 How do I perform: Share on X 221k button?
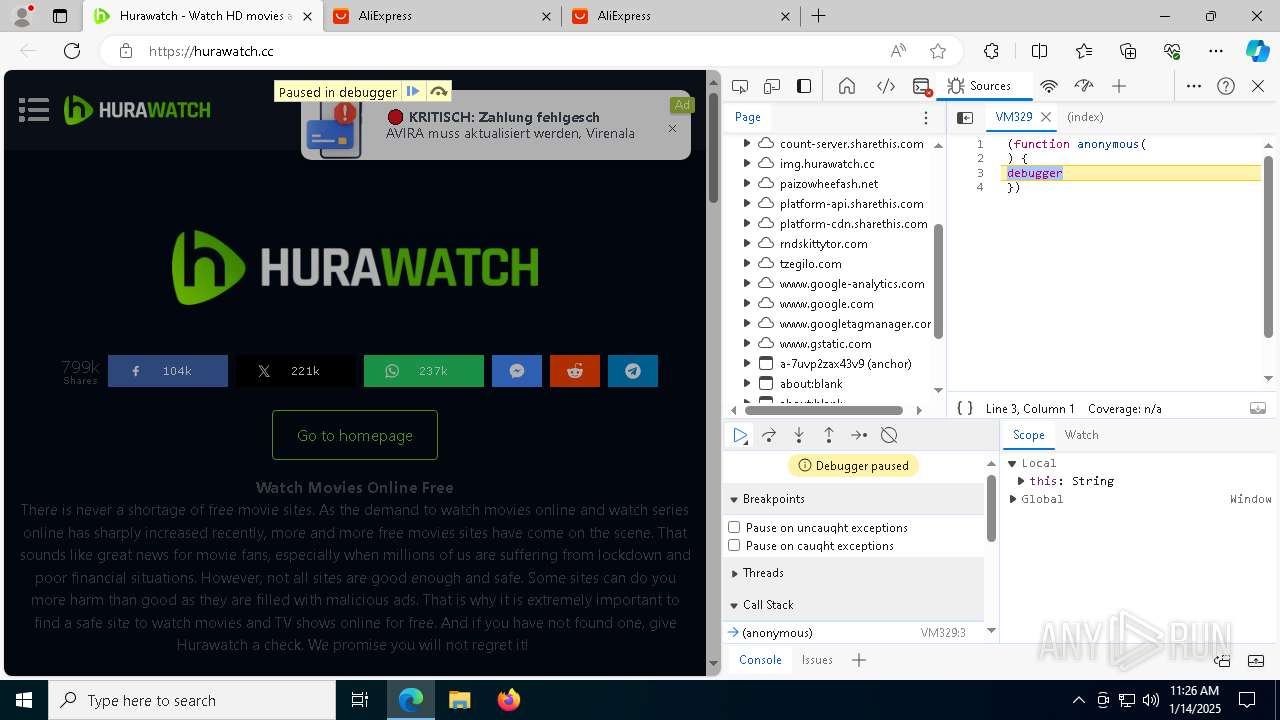coord(296,371)
